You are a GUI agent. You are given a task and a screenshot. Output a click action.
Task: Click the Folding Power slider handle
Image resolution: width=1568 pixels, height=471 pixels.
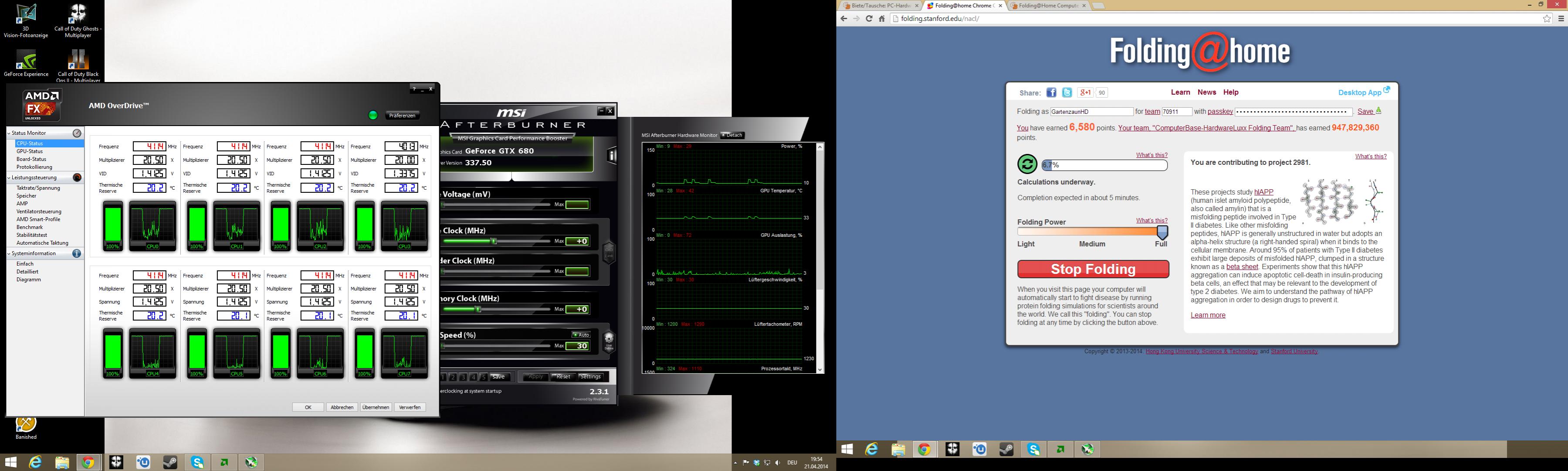click(1162, 232)
